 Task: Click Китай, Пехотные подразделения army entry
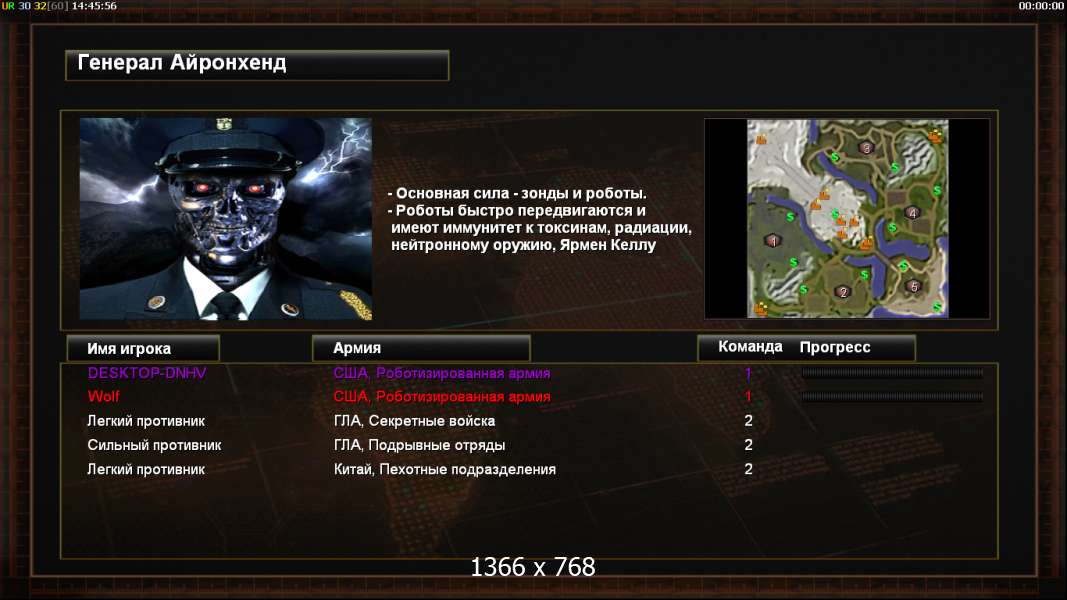[x=444, y=469]
